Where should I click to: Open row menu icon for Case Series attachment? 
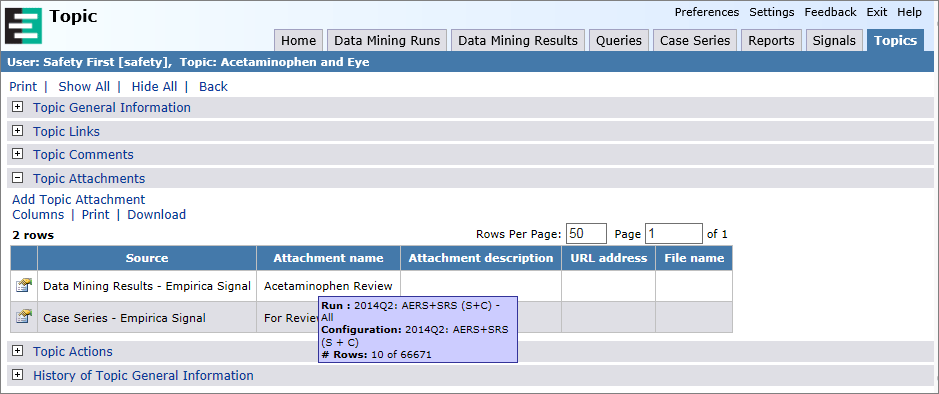[23, 317]
